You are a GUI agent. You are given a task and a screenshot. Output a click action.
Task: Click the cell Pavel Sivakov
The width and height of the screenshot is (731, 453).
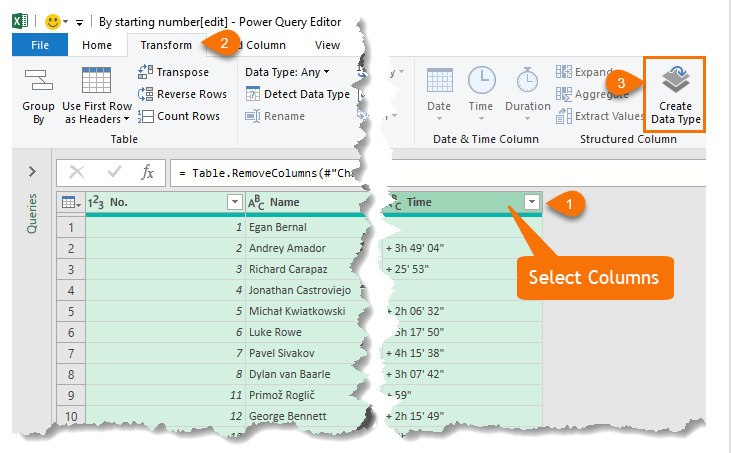[x=305, y=353]
